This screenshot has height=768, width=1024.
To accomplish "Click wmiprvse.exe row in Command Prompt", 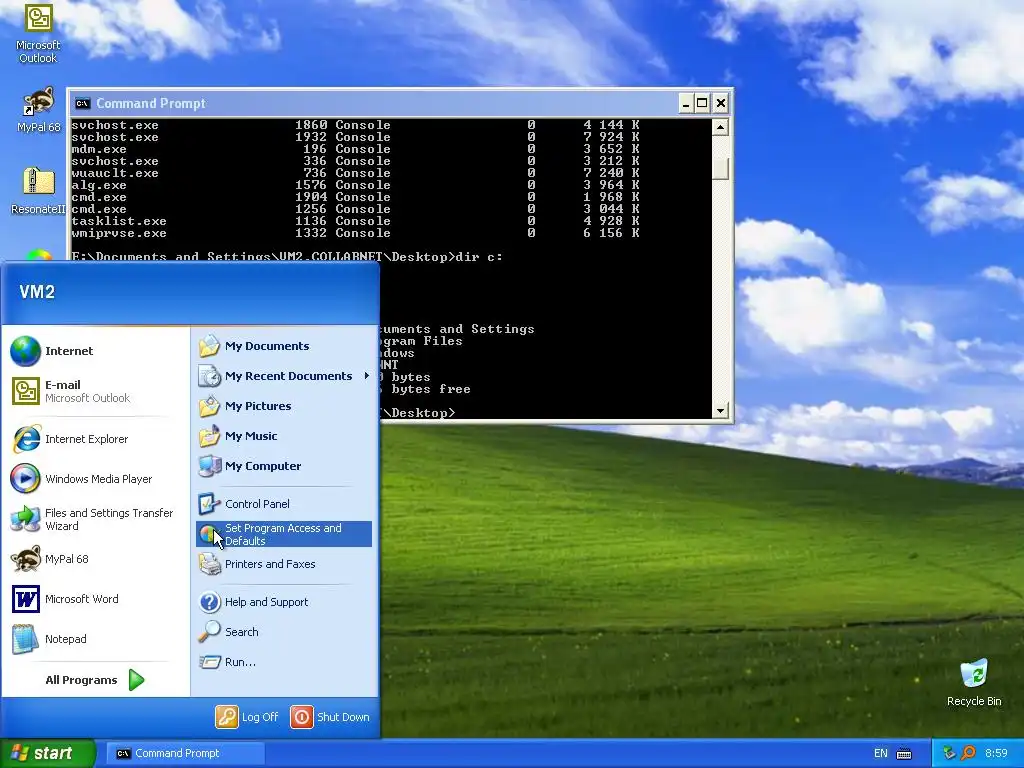I will coord(355,233).
